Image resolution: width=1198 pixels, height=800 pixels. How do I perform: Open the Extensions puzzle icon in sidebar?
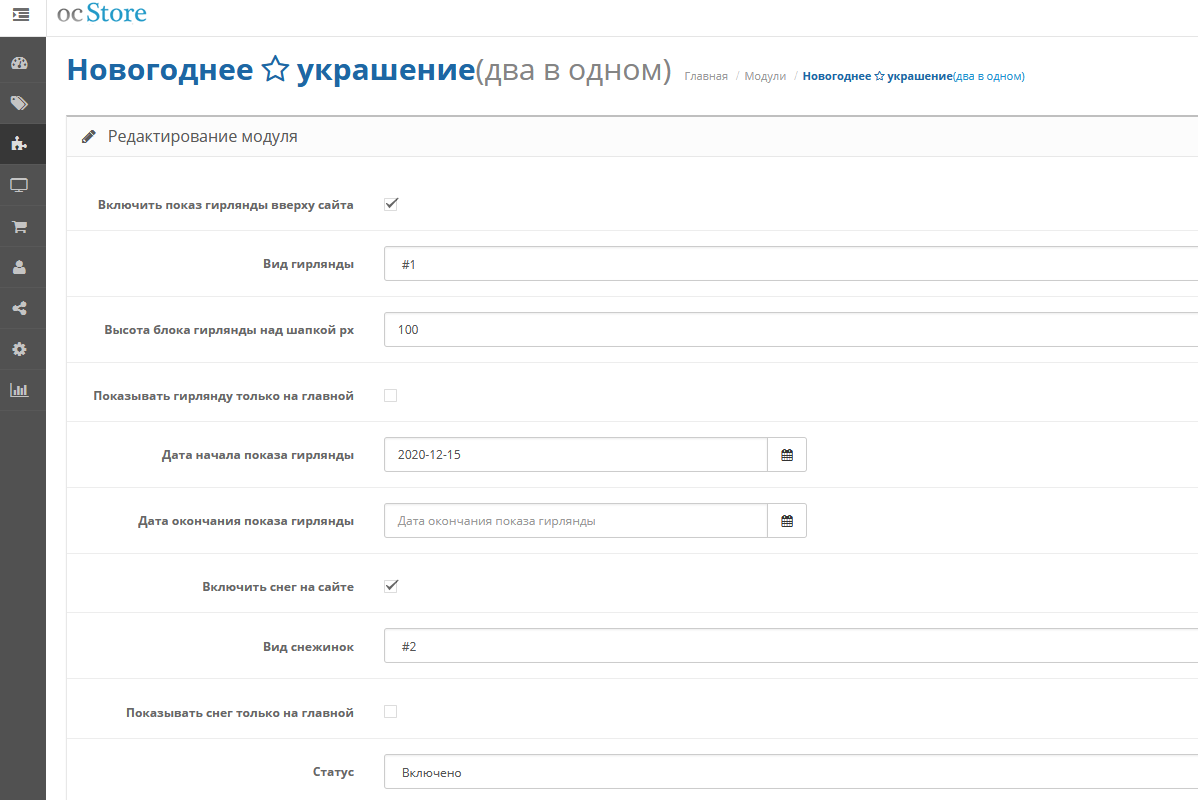(x=19, y=144)
